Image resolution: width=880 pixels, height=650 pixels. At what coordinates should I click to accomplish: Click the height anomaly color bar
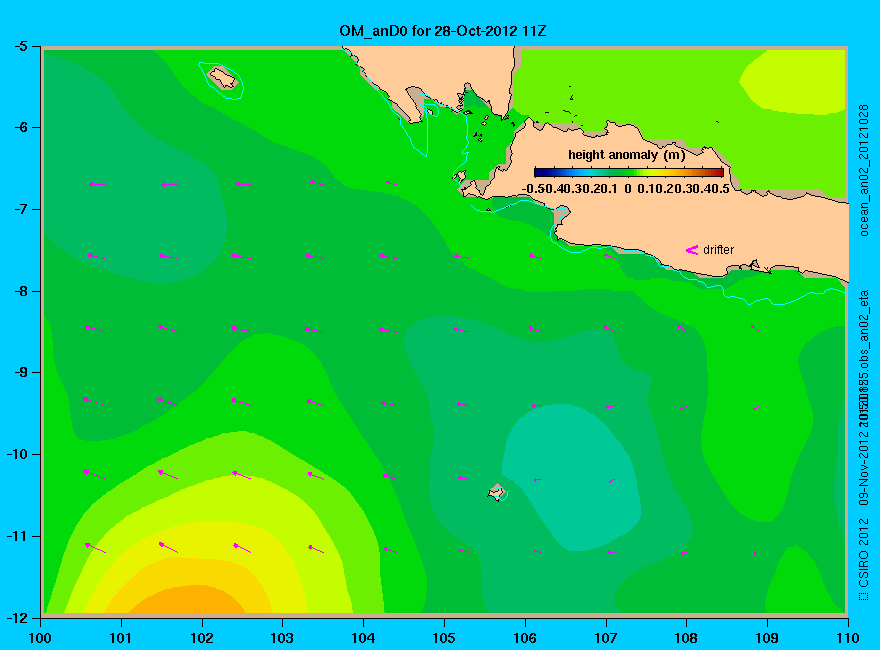(x=629, y=172)
